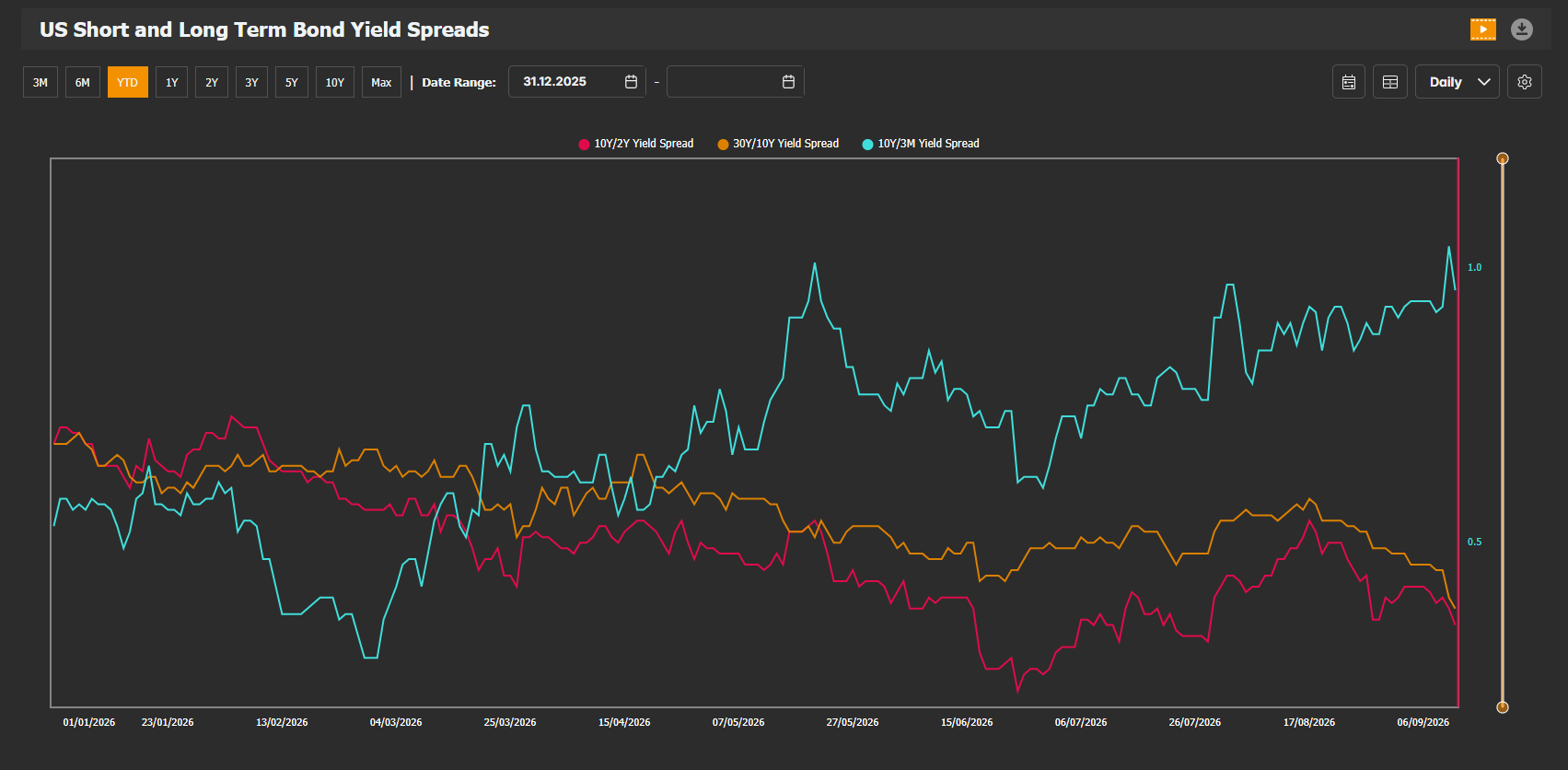Open chart settings gear icon

(1525, 82)
